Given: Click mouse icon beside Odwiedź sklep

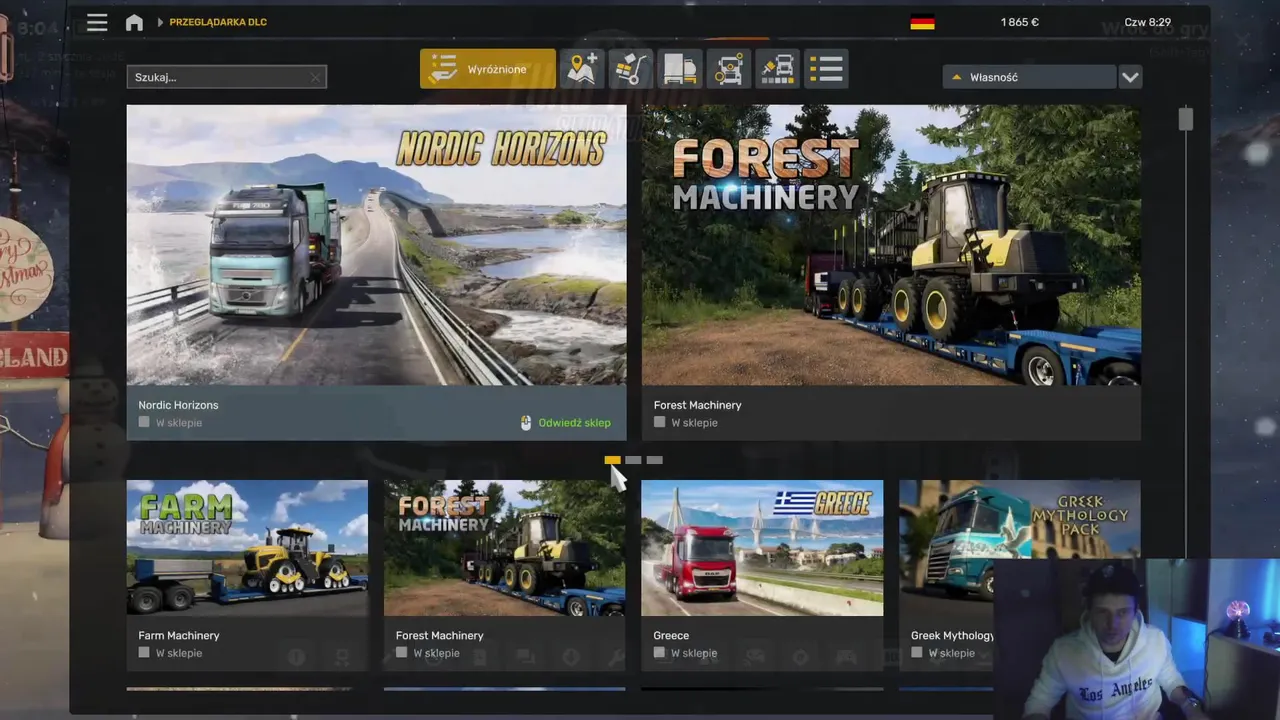Looking at the screenshot, I should click(526, 423).
